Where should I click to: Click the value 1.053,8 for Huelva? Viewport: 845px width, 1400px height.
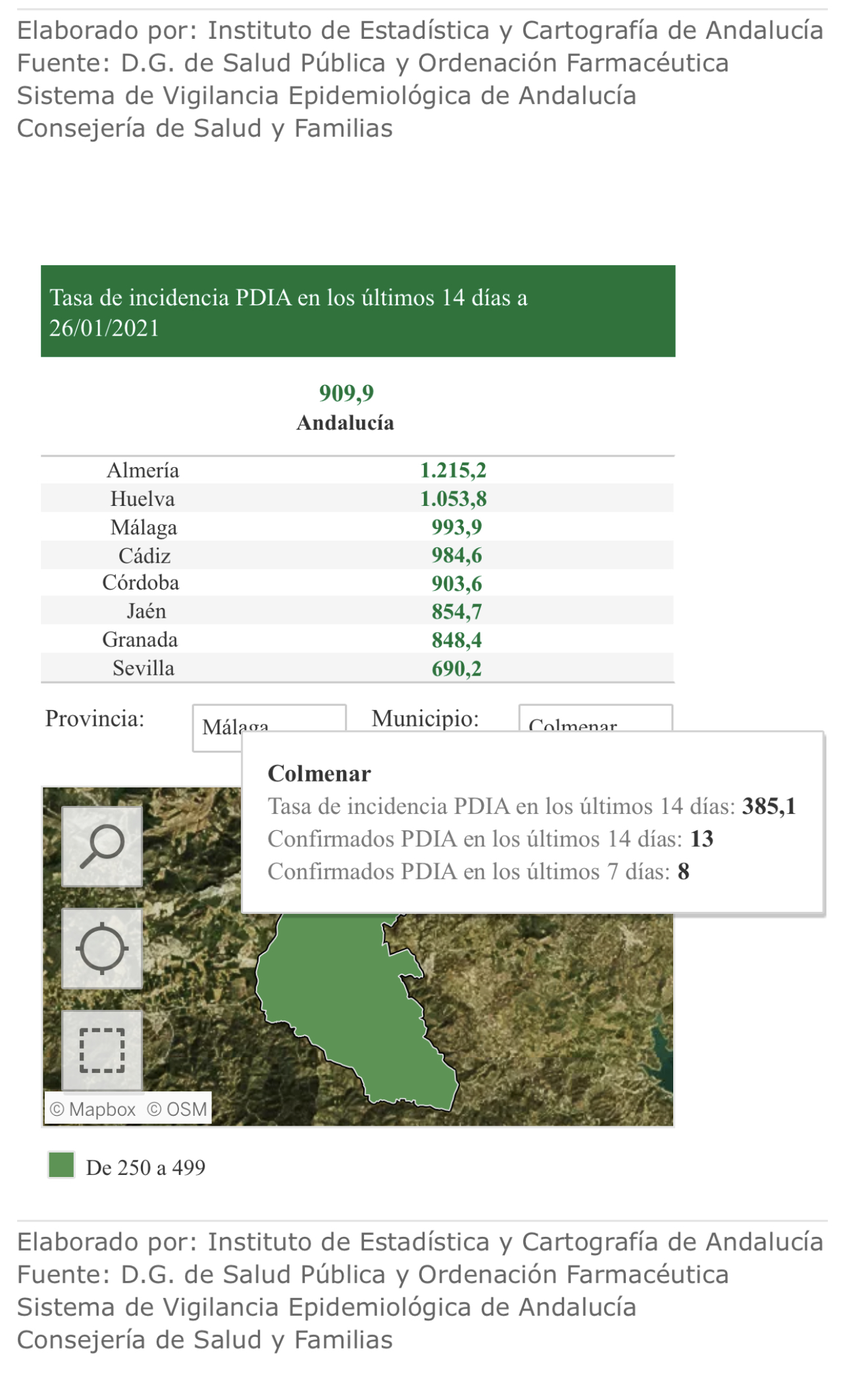click(x=453, y=499)
